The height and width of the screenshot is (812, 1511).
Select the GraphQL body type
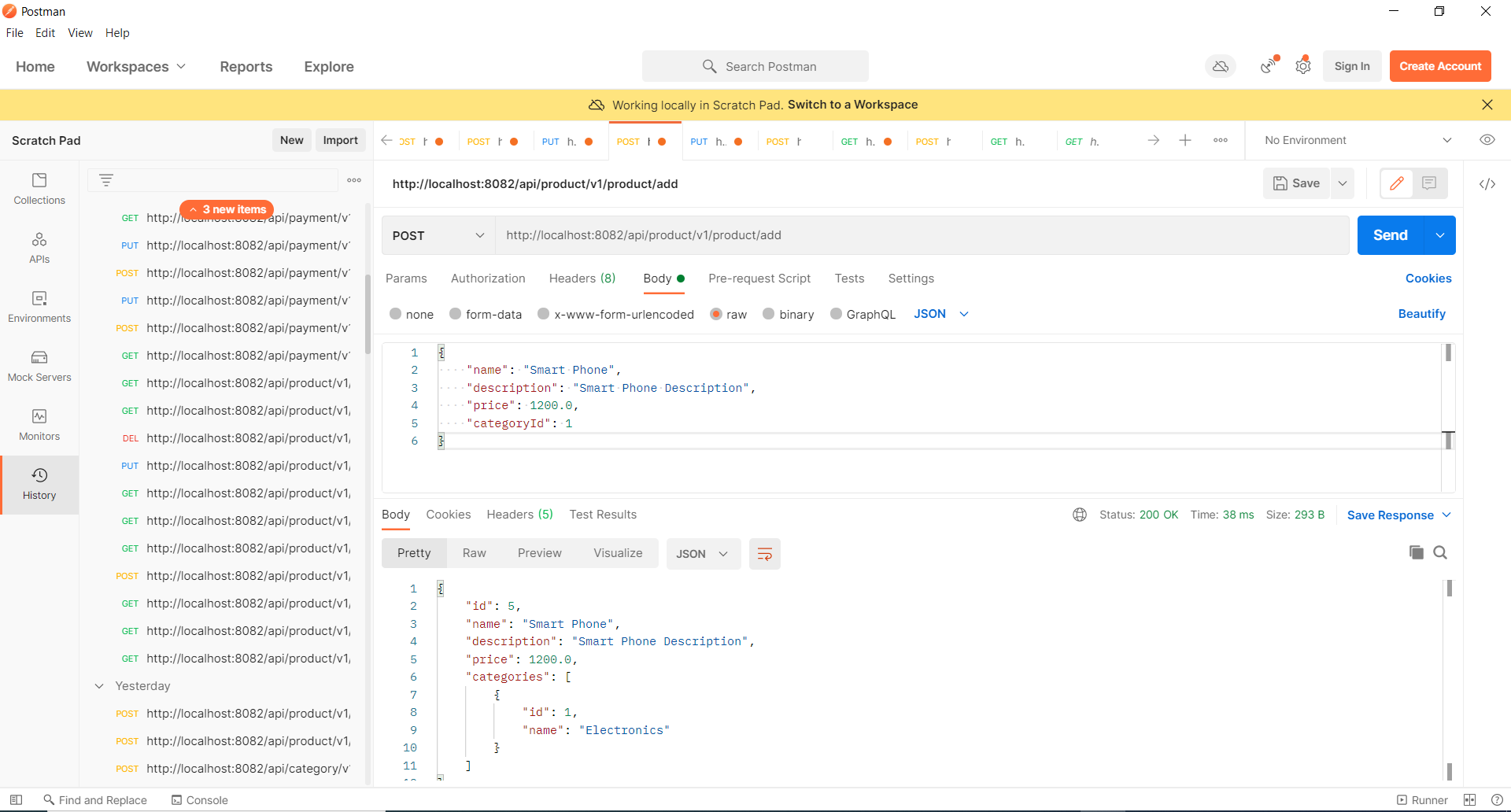tap(863, 314)
